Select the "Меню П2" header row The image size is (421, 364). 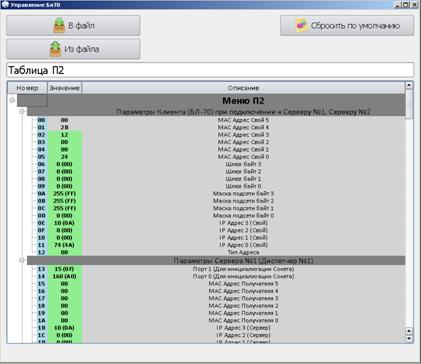211,100
